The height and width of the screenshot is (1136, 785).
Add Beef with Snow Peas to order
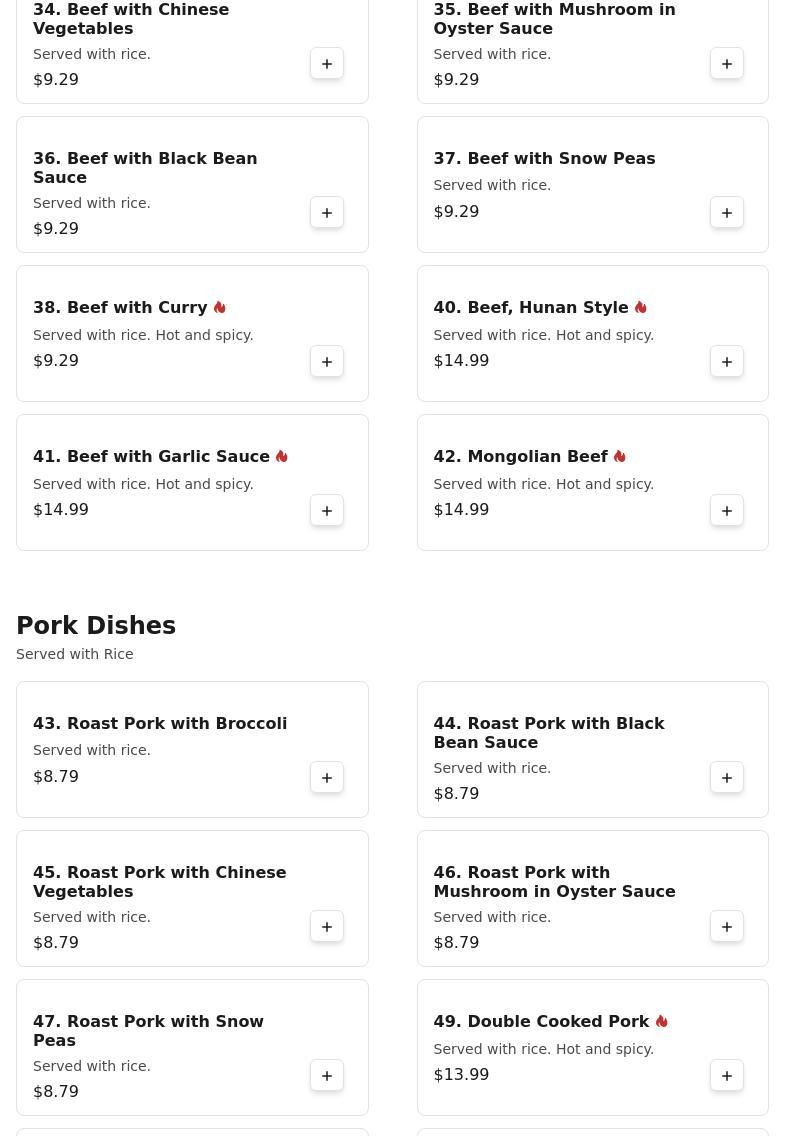click(x=727, y=213)
